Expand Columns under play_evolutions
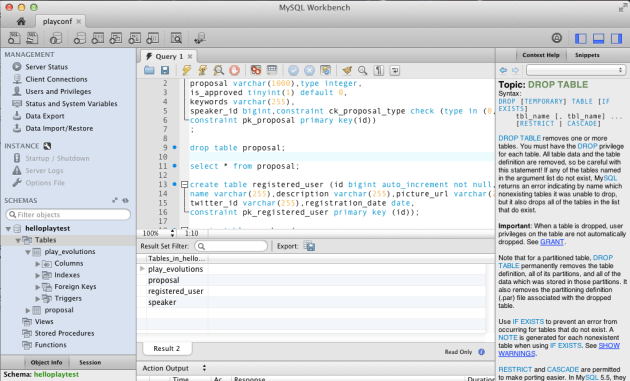Screen dimensions: 630x381 pyautogui.click(x=38, y=264)
